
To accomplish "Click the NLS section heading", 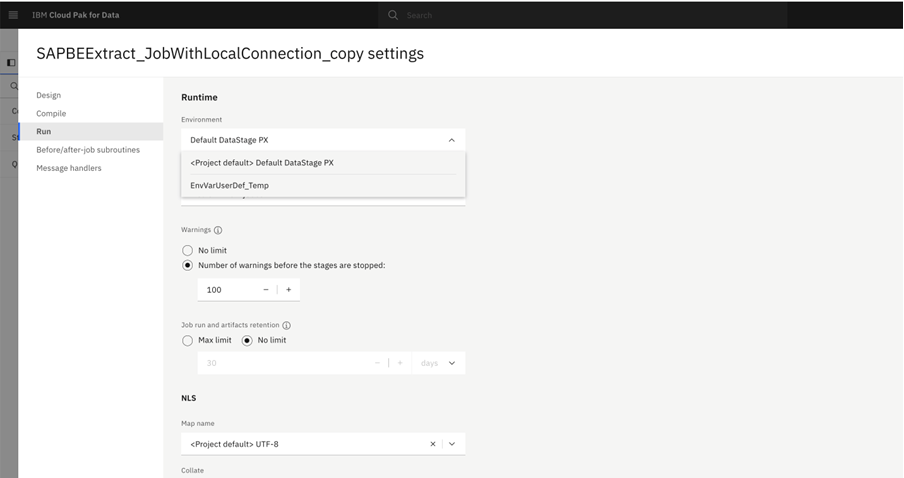I will (x=189, y=398).
